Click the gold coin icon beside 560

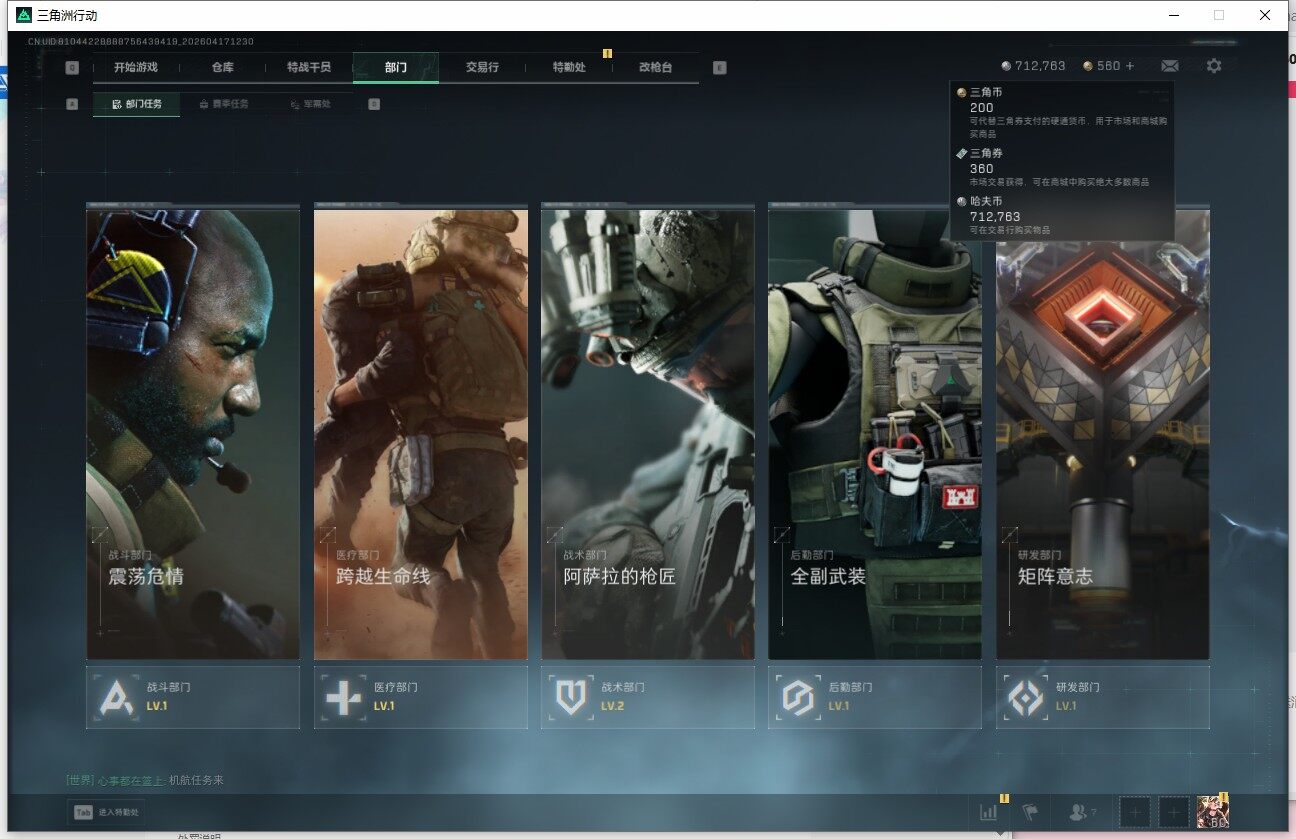coord(1088,66)
